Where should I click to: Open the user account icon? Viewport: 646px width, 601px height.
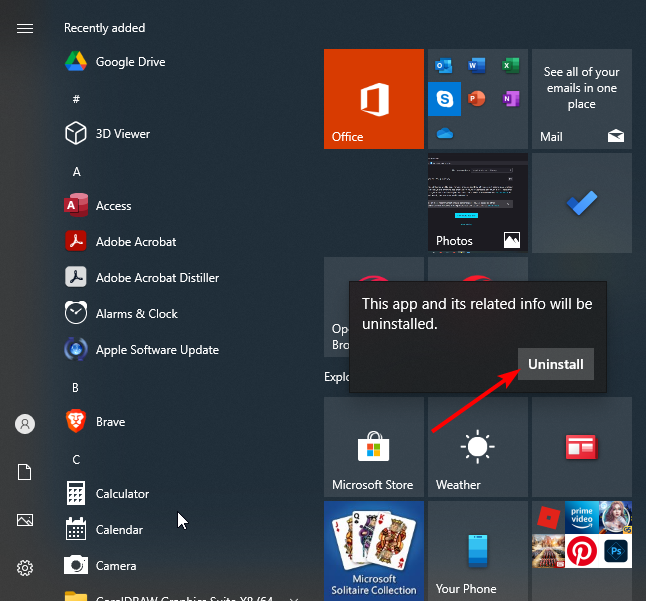pyautogui.click(x=25, y=424)
